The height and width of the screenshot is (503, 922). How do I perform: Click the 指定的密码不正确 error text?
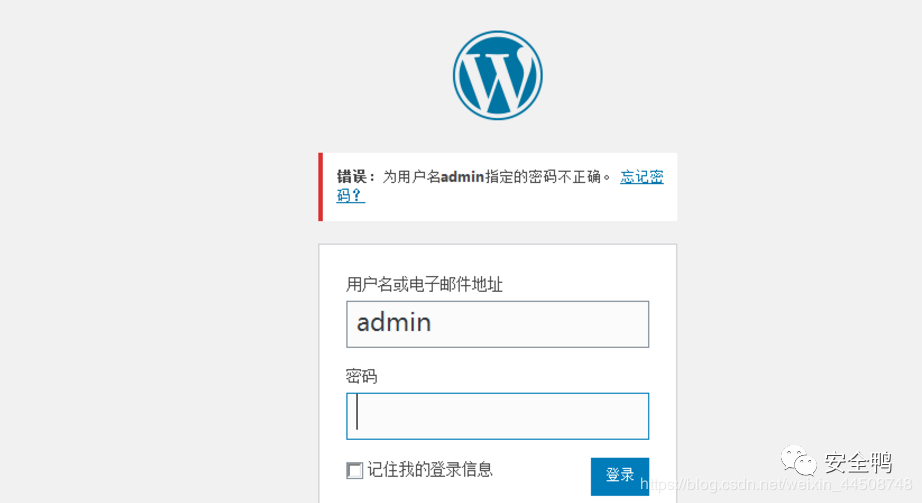[548, 177]
